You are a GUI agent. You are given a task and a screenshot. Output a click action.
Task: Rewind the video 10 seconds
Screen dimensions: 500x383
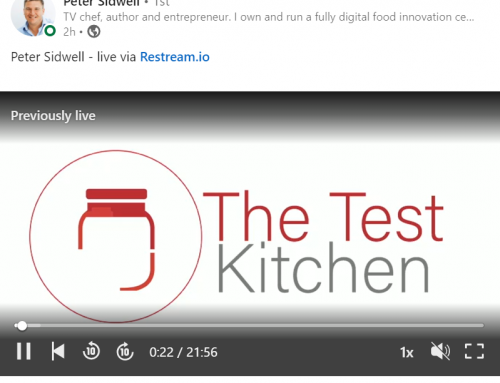pyautogui.click(x=91, y=351)
